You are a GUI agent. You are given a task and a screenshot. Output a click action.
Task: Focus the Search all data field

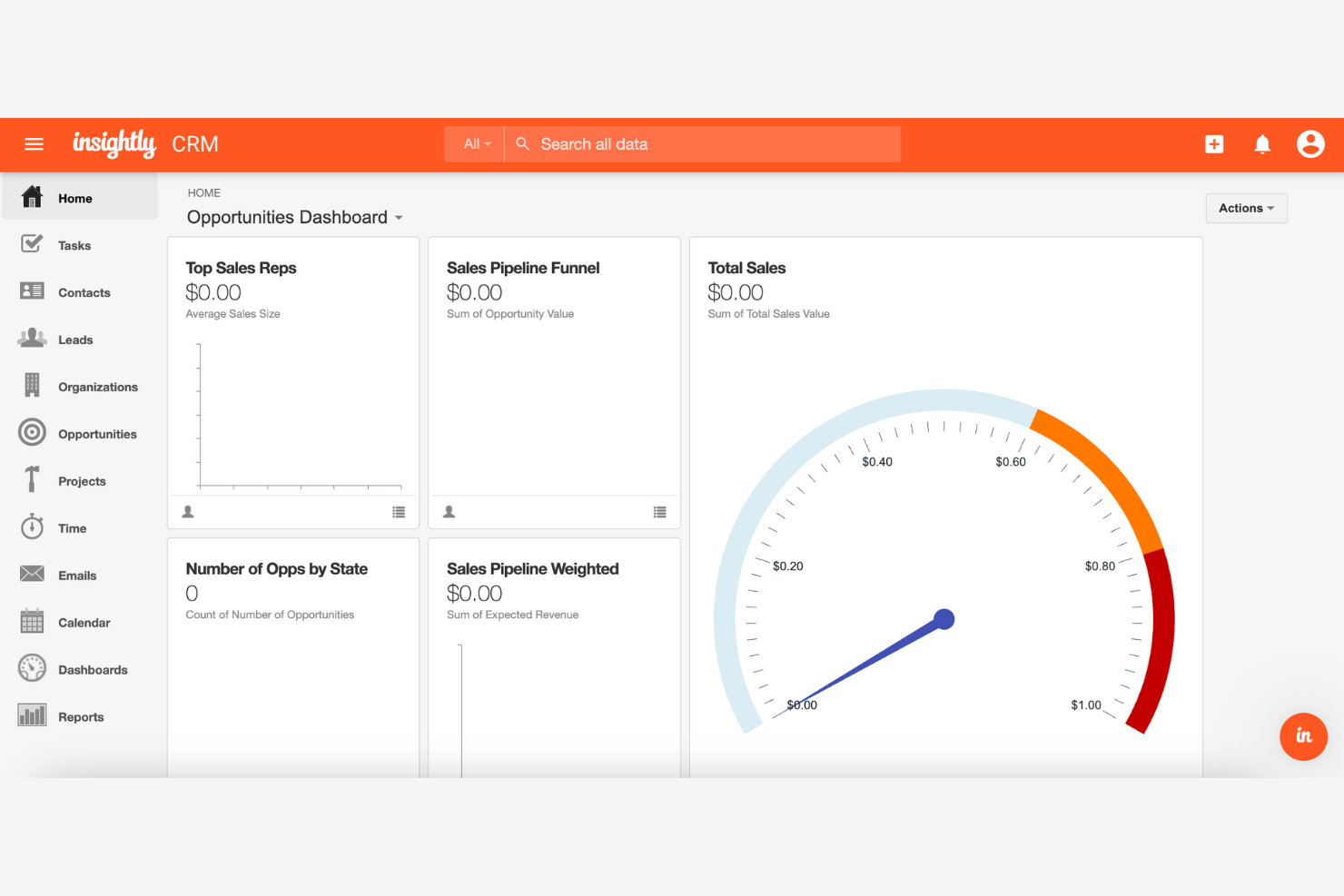(x=703, y=143)
